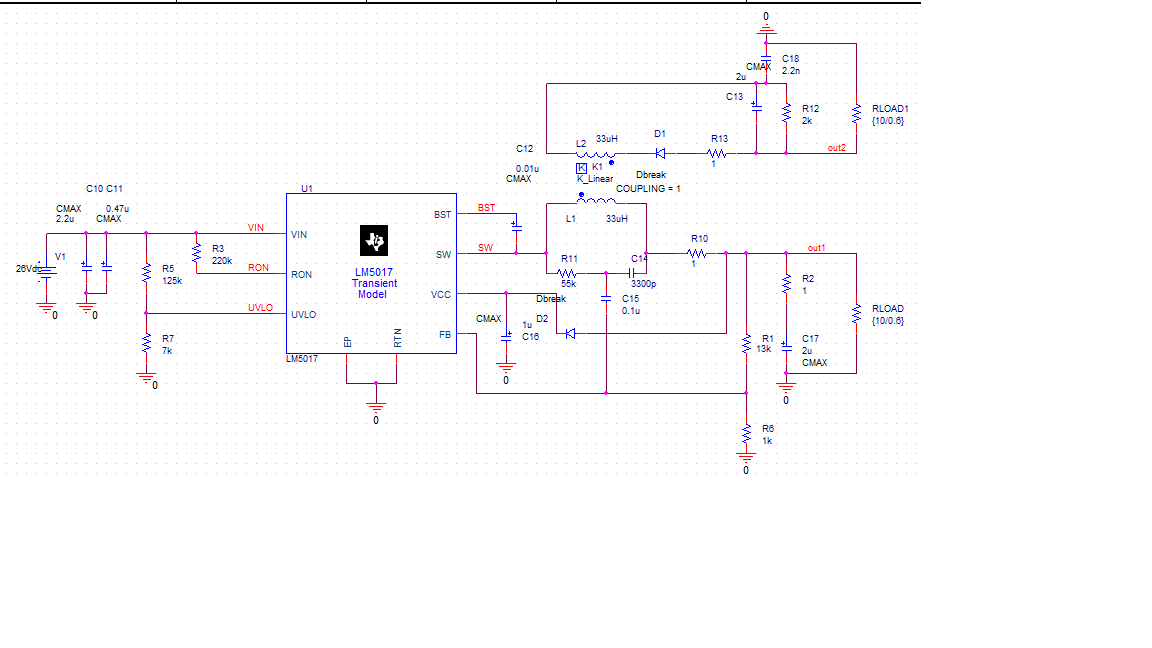Image resolution: width=1152 pixels, height=648 pixels.
Task: Click the out2 net label
Action: tap(837, 148)
